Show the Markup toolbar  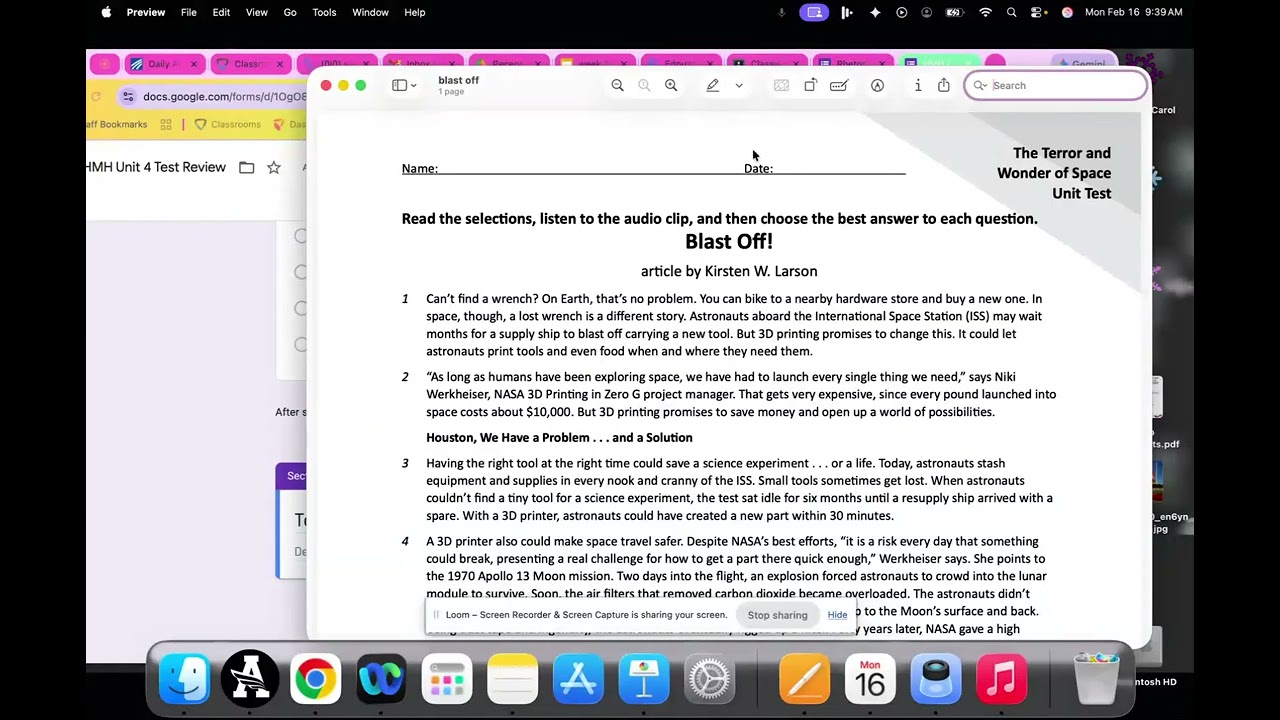877,86
